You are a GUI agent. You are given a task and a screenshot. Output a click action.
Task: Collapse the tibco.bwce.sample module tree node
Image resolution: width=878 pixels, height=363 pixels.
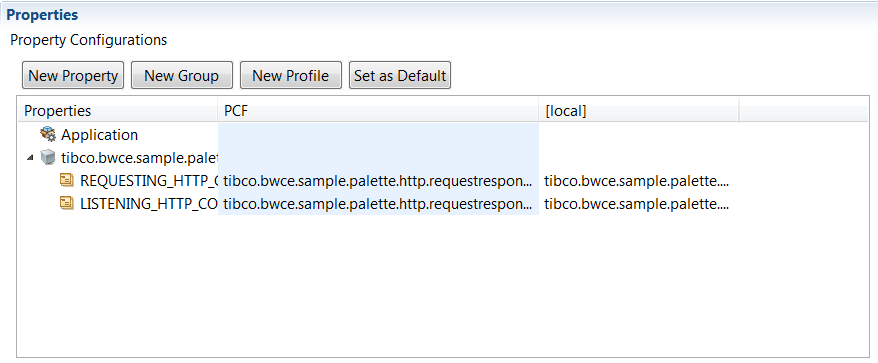pyautogui.click(x=30, y=159)
